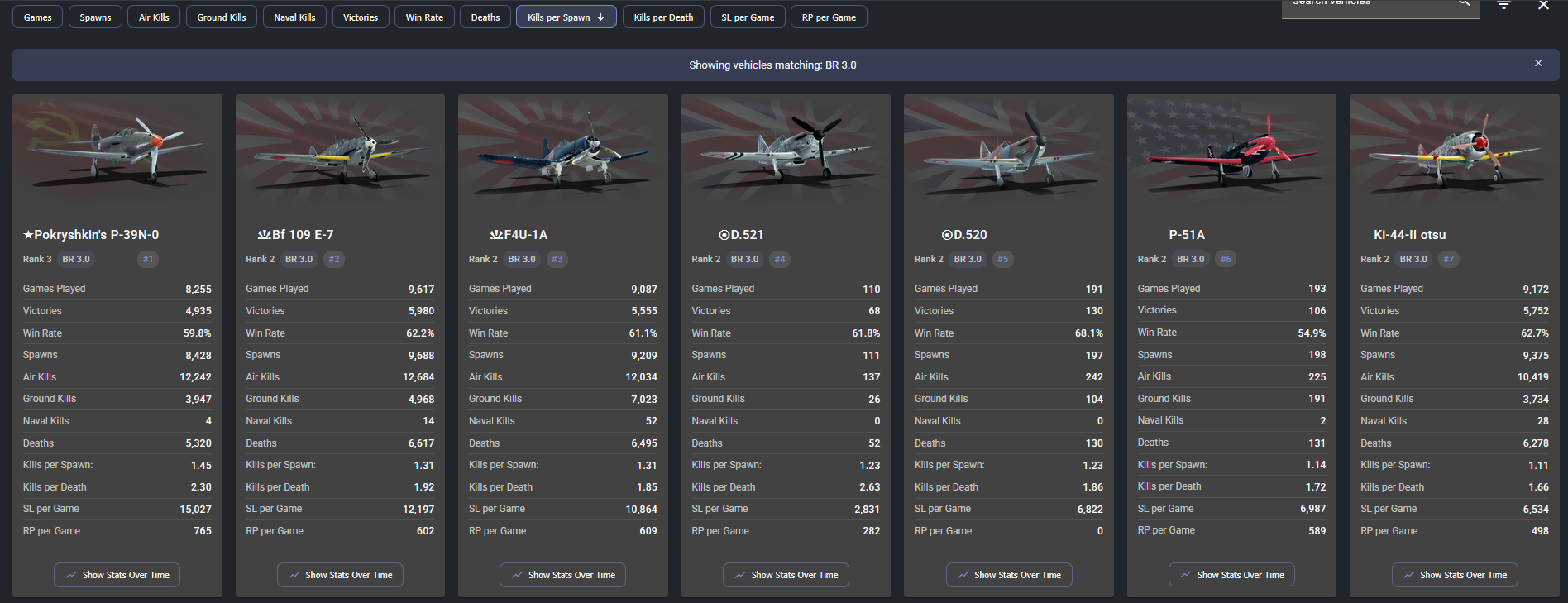The height and width of the screenshot is (603, 1568).
Task: Sort vehicles by Victories
Action: [361, 17]
